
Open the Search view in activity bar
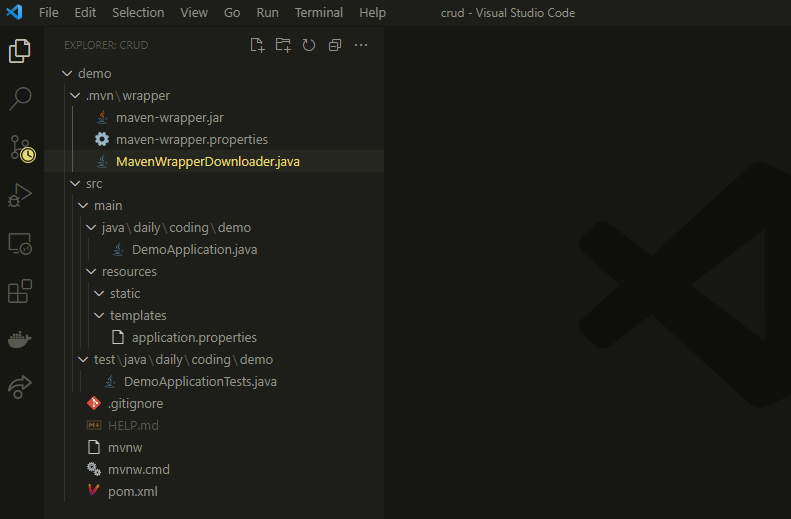point(20,99)
